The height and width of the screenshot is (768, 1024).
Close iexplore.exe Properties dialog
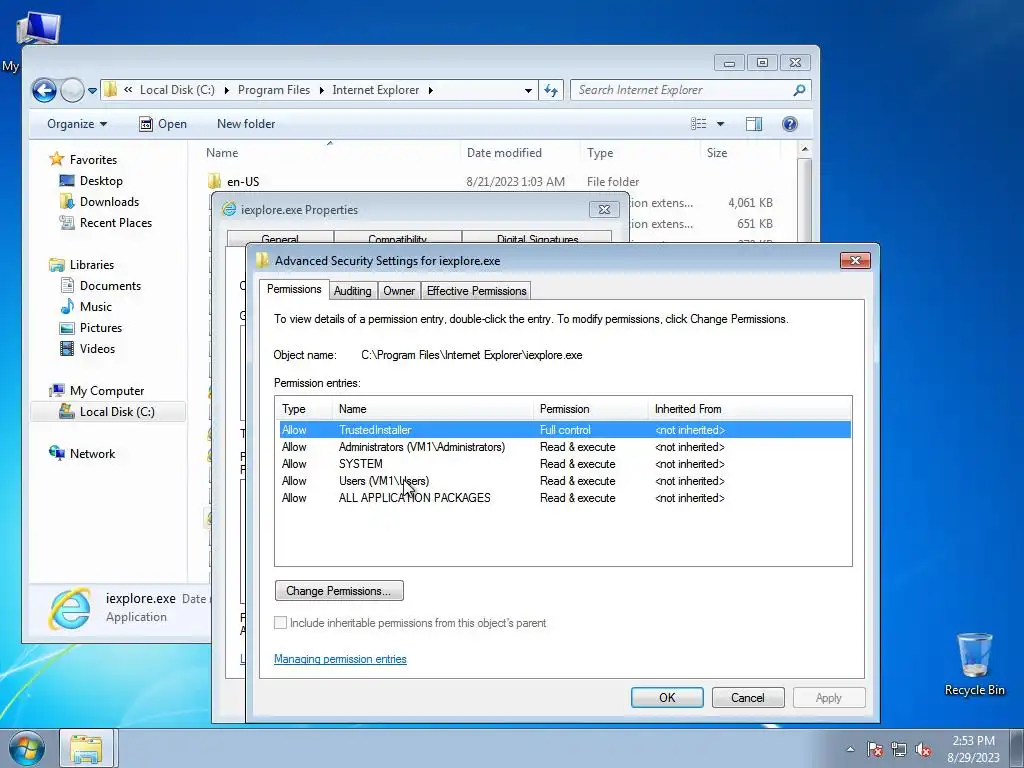coord(604,210)
